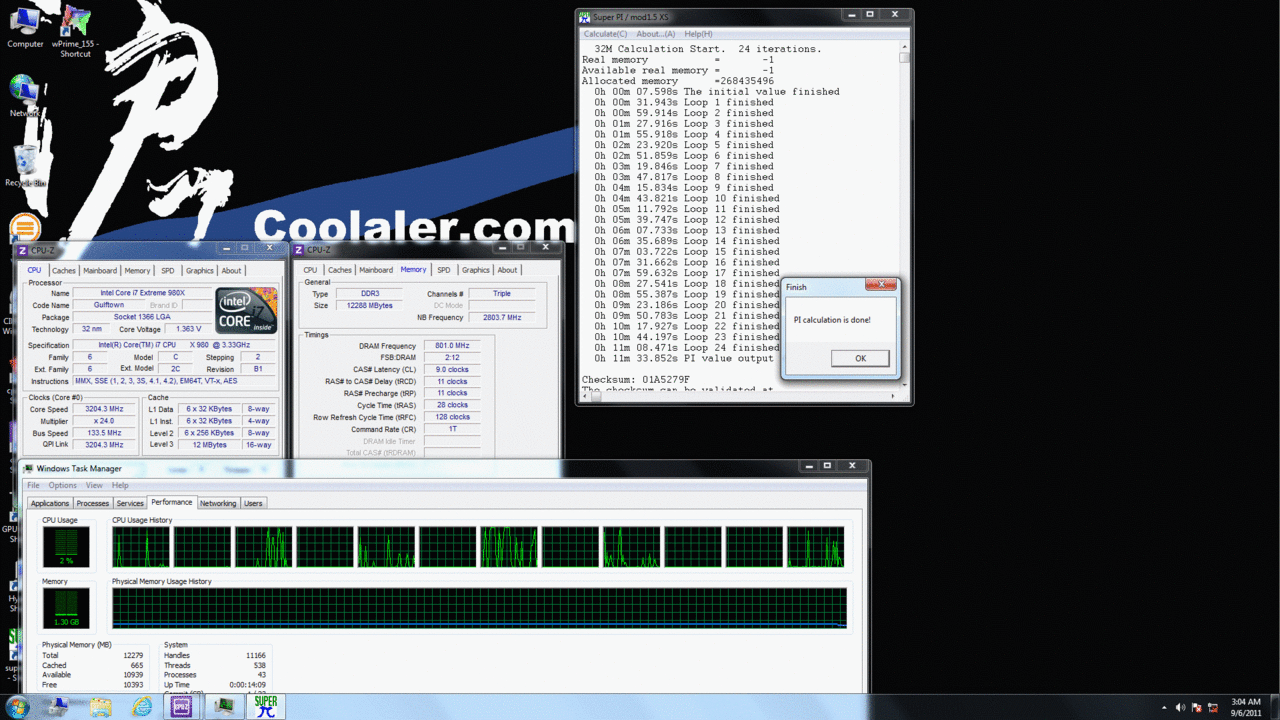Click 'Checksum: 01A5279F' line in Super PI
This screenshot has width=1280, height=720.
(x=636, y=380)
